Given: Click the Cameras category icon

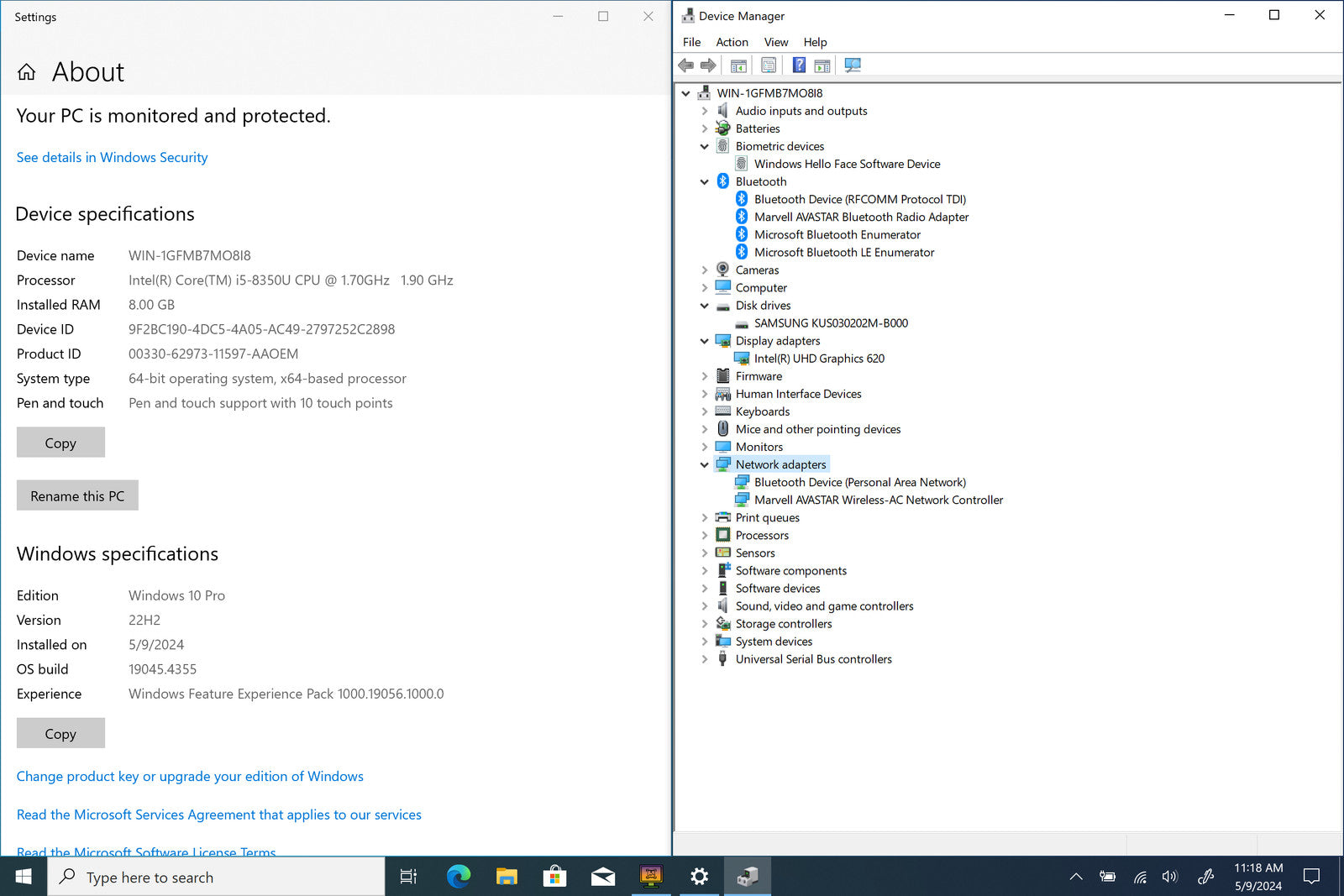Looking at the screenshot, I should coord(722,270).
